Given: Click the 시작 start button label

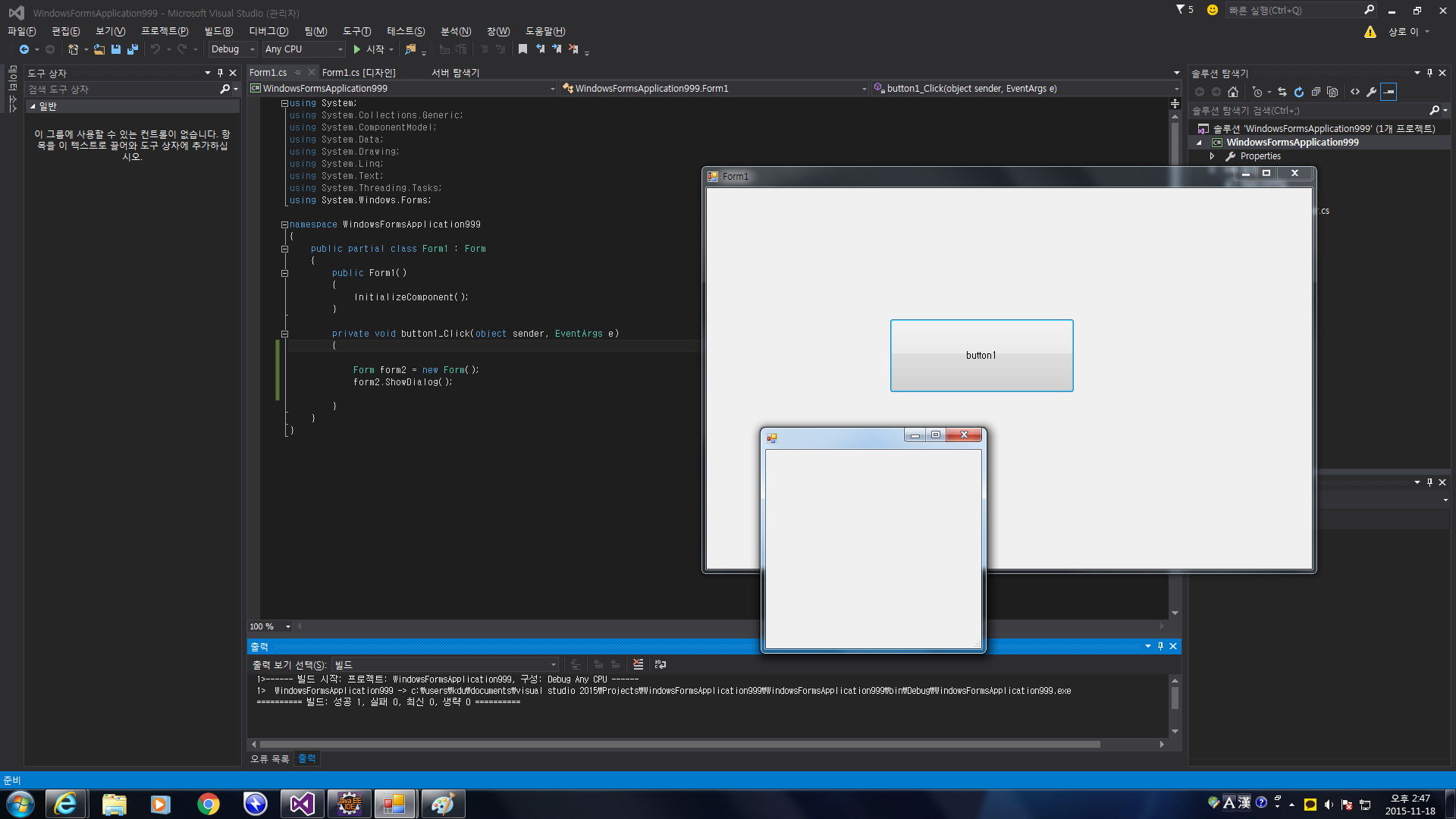Looking at the screenshot, I should (x=375, y=49).
